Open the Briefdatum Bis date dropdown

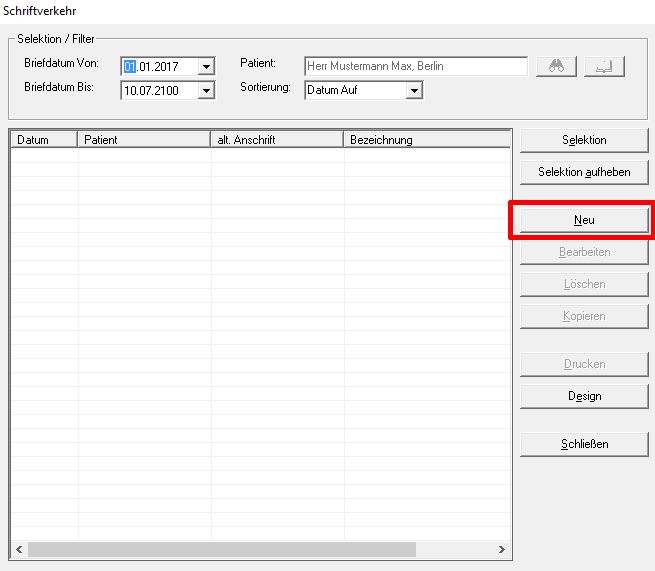[x=206, y=90]
